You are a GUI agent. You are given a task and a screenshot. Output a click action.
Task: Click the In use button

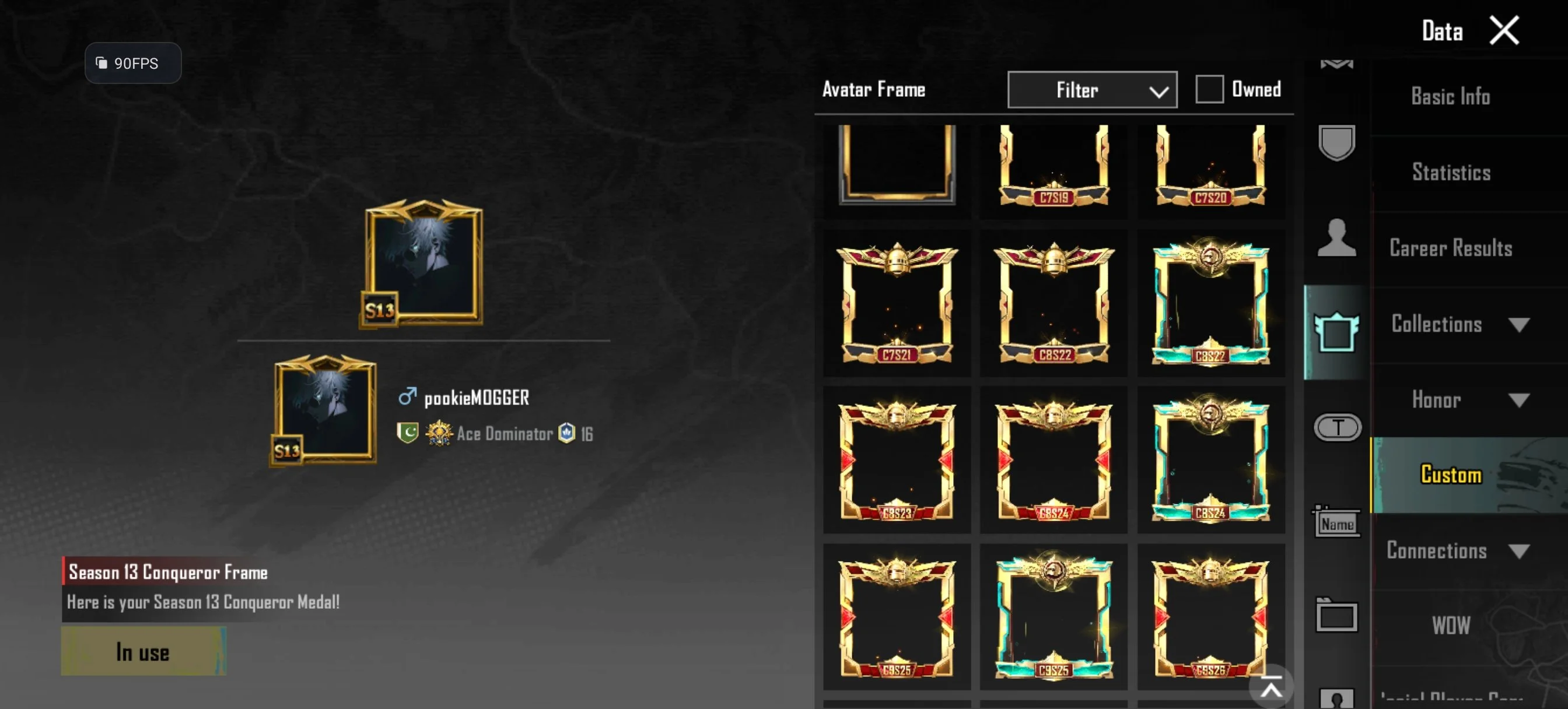[143, 652]
